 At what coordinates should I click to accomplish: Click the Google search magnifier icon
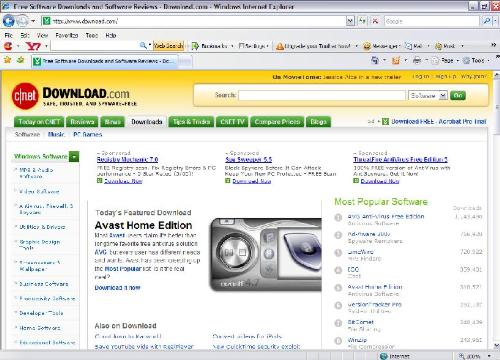486,21
